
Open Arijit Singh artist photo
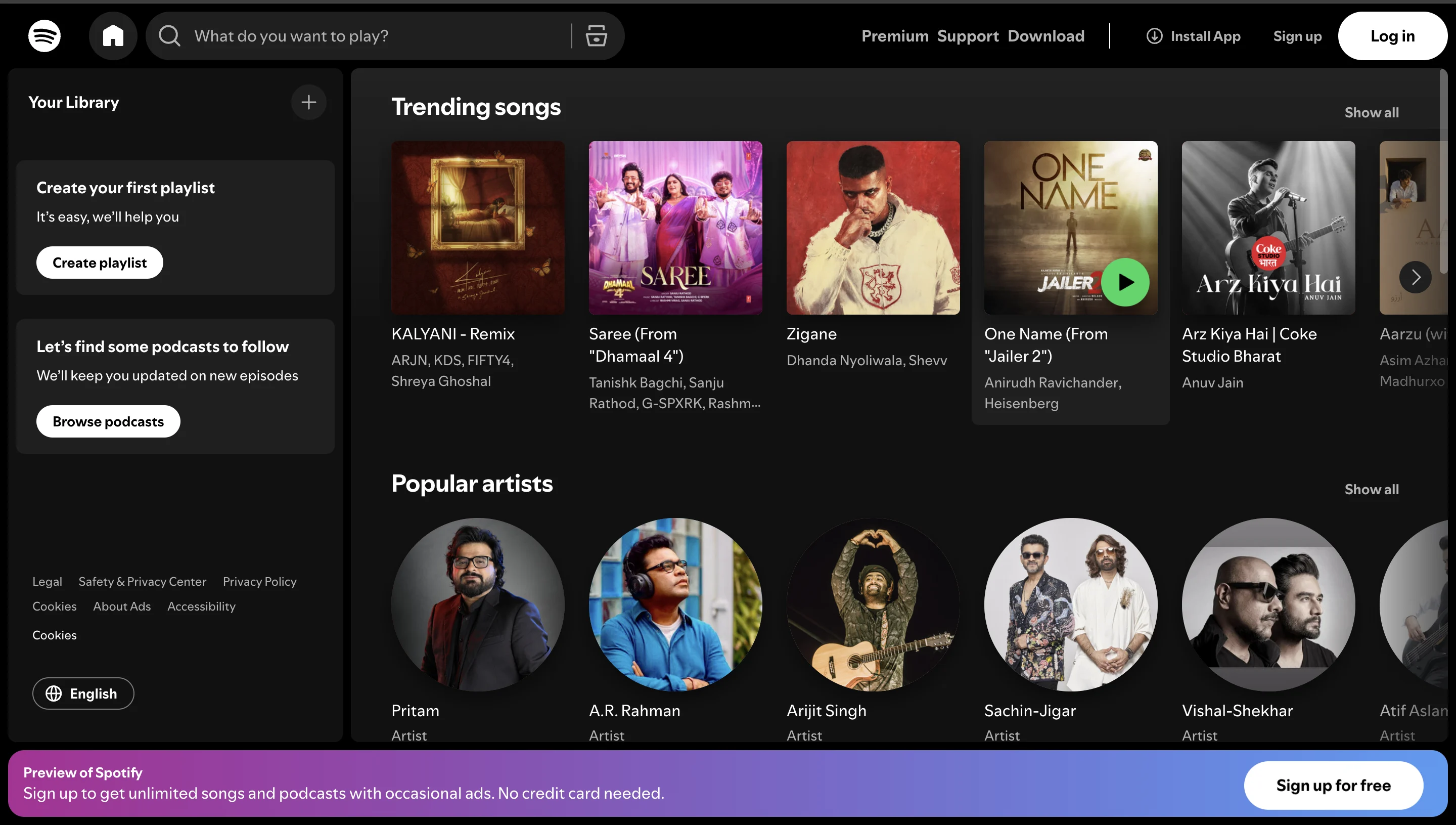pos(873,604)
